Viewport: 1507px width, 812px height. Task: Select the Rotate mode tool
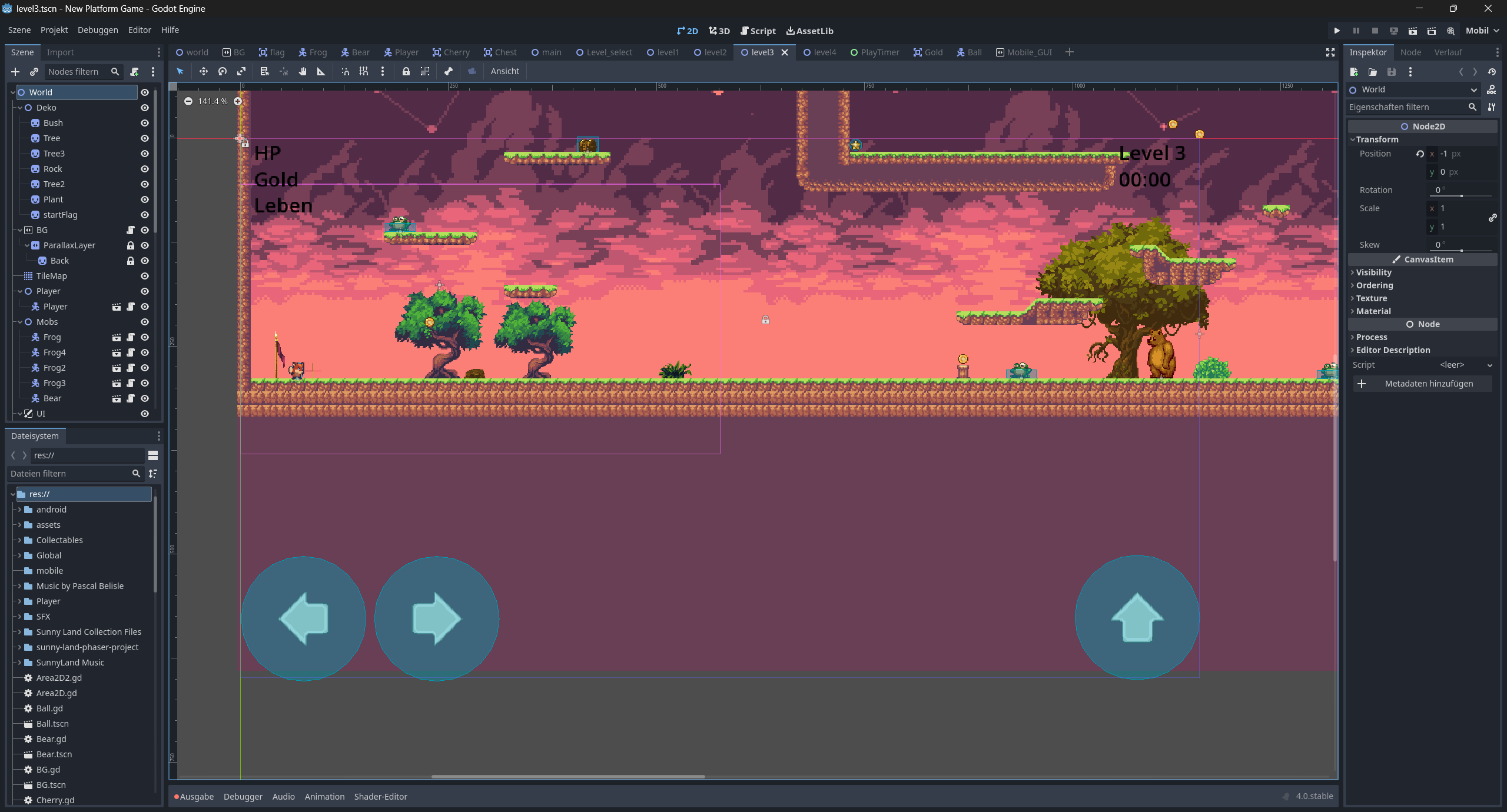click(x=222, y=71)
